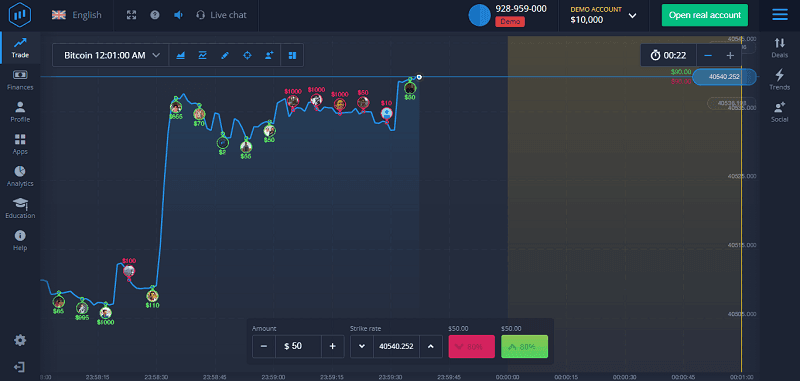
Task: Click the question mark help icon
Action: coord(155,15)
